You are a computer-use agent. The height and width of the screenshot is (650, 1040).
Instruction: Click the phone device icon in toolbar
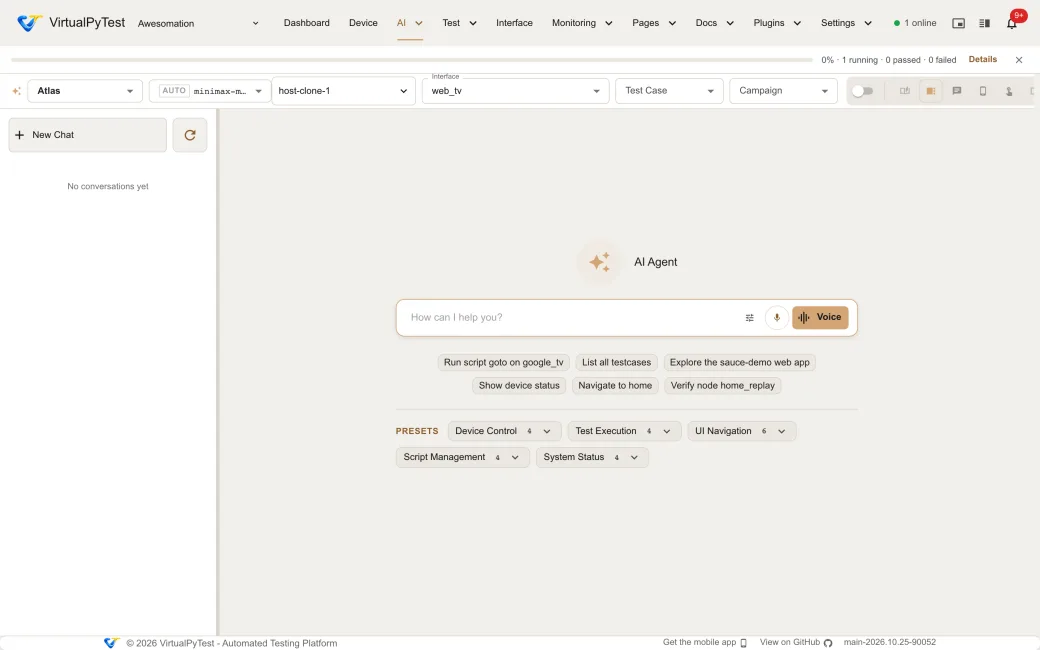click(x=983, y=91)
